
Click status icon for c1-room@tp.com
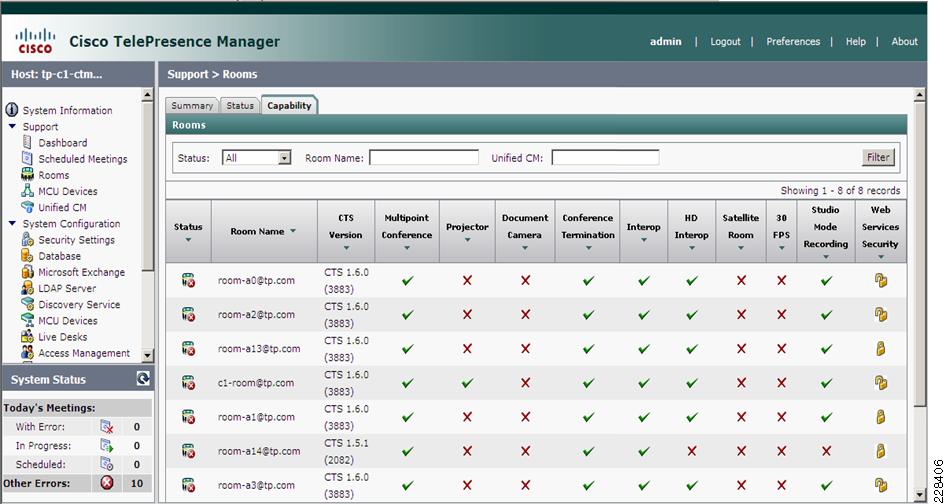point(188,382)
